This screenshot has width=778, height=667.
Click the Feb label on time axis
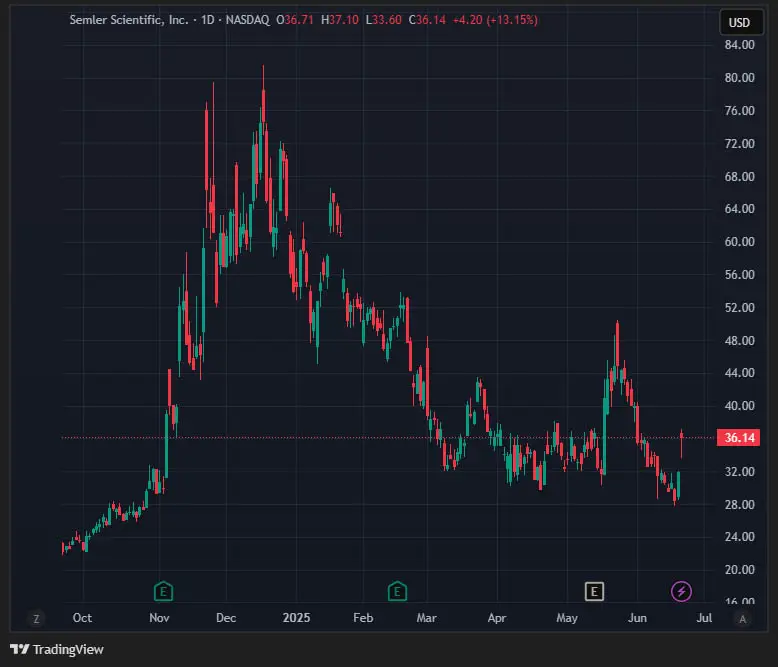tap(363, 618)
